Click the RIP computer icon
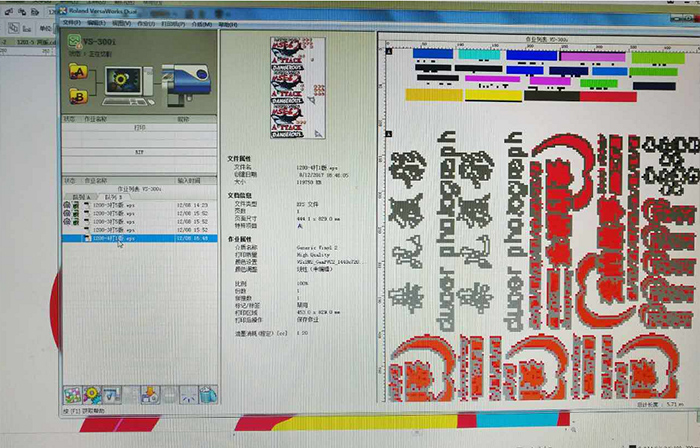The height and width of the screenshot is (448, 700). click(129, 86)
